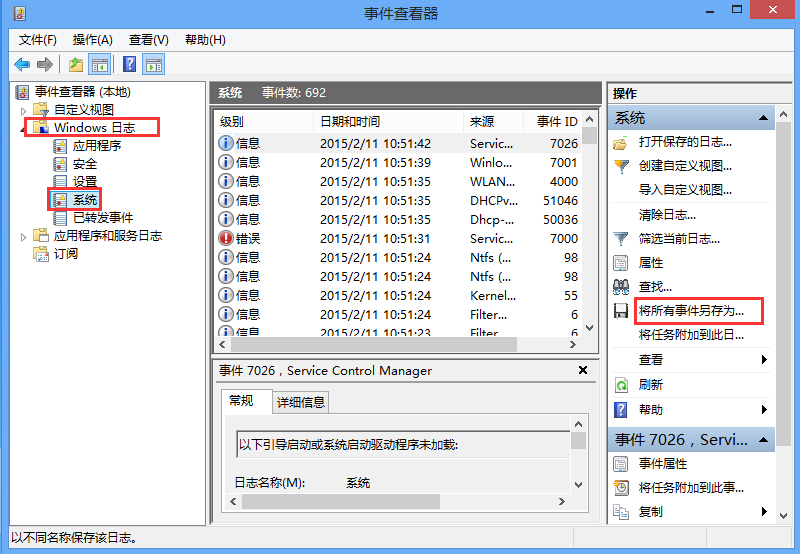Click the green refresh icon beside 刷新

[x=621, y=385]
